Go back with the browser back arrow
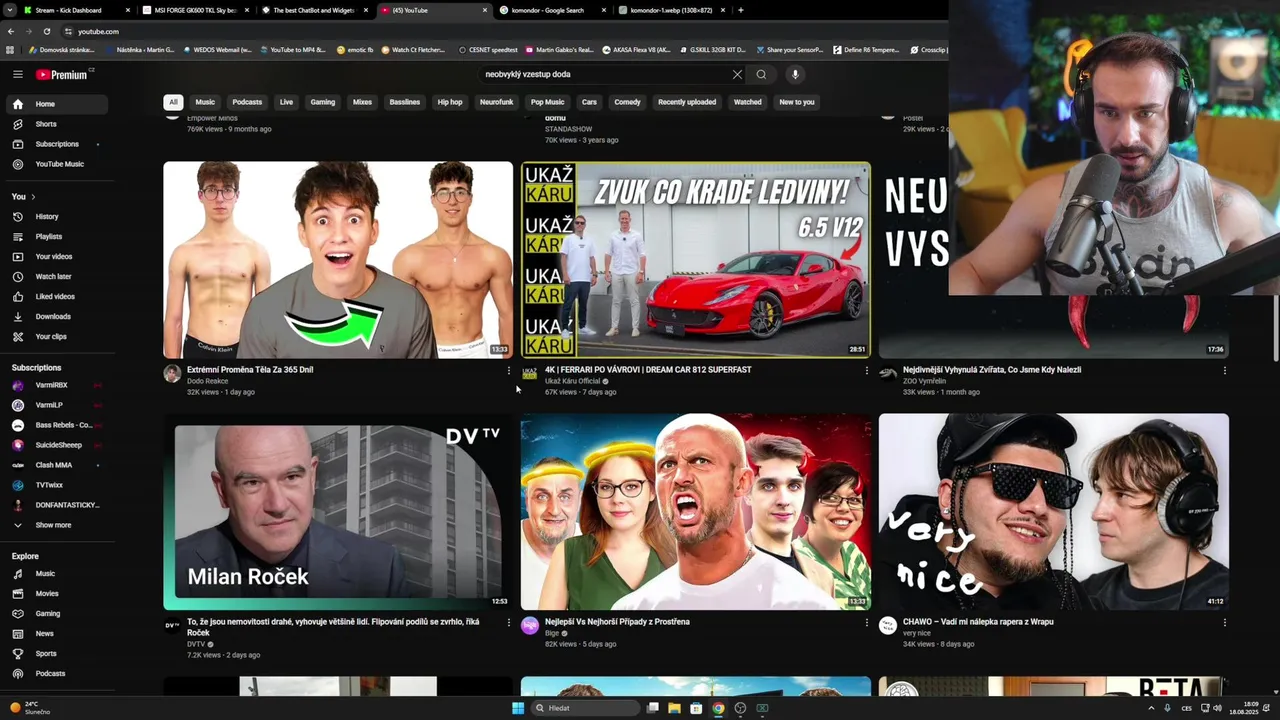This screenshot has width=1280, height=720. (11, 31)
